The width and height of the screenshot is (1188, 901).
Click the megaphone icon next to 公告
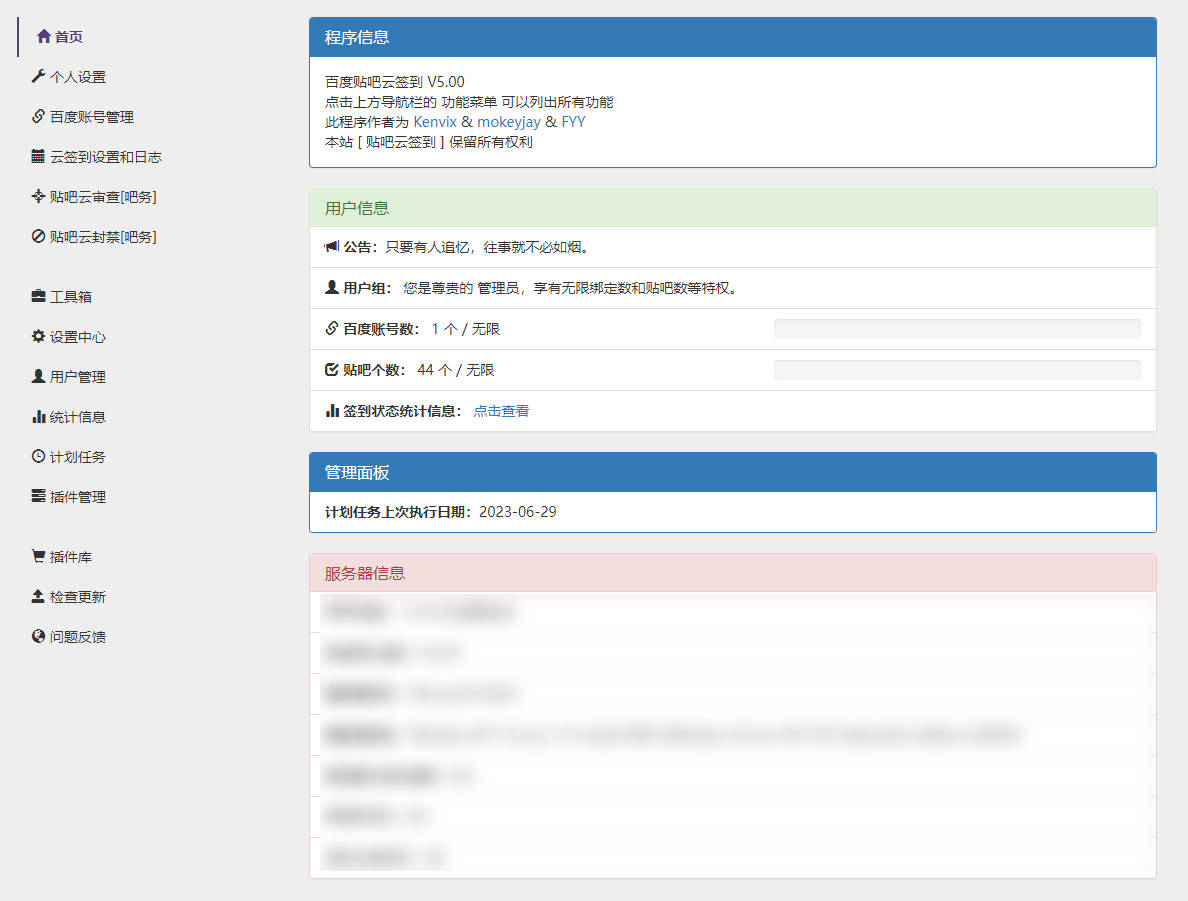tap(332, 246)
